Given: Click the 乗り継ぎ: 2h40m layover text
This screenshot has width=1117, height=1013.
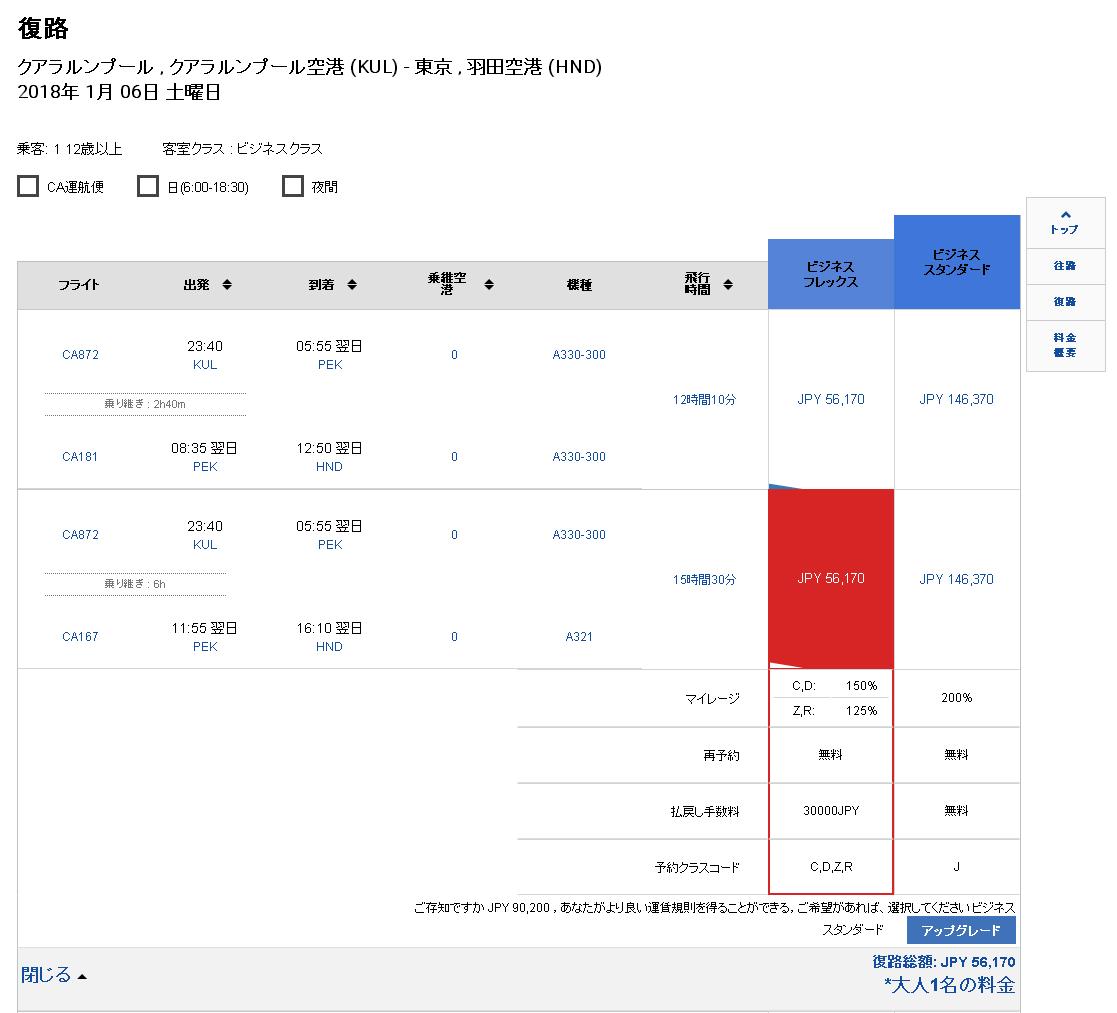Looking at the screenshot, I should coord(145,404).
